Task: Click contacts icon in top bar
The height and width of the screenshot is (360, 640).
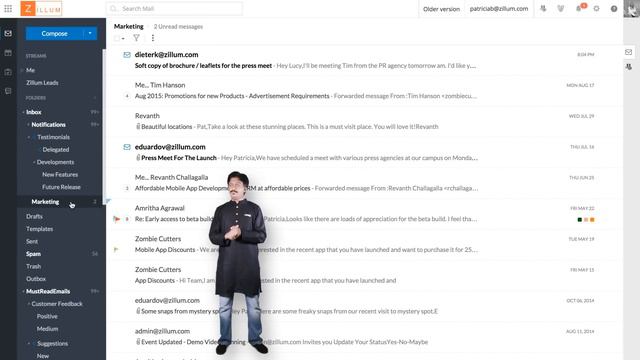Action: pos(543,9)
